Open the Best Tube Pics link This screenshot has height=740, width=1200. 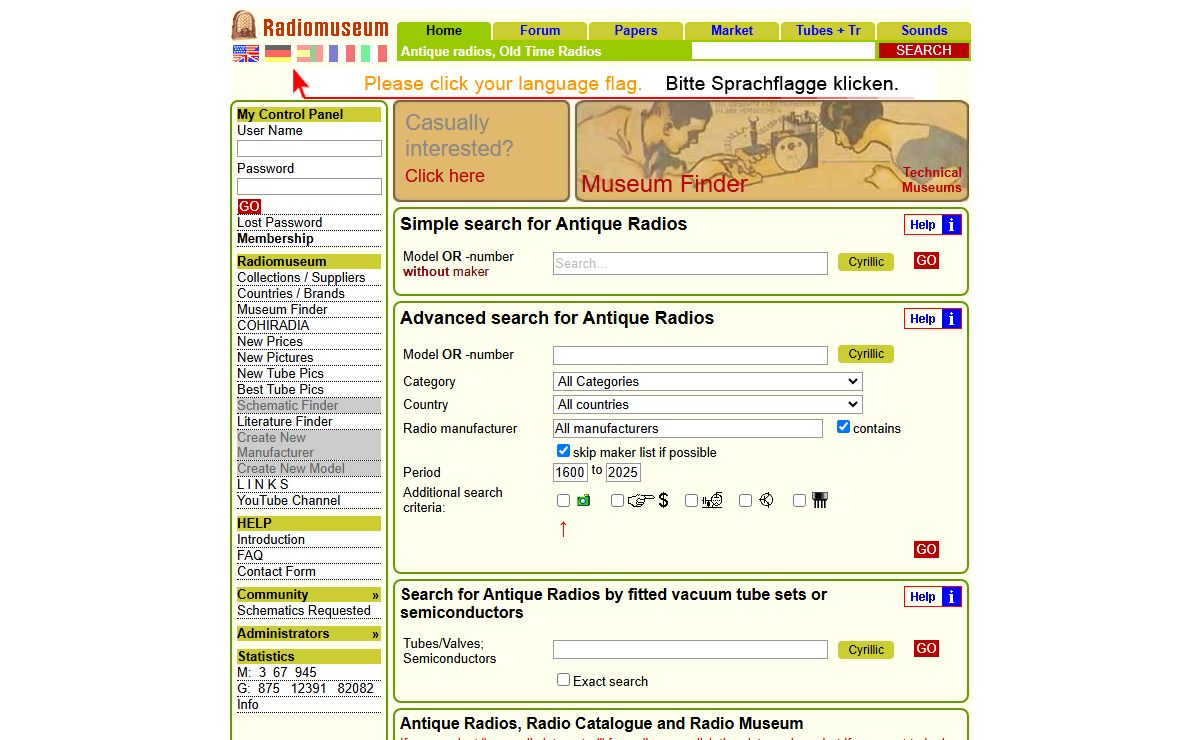(x=280, y=390)
